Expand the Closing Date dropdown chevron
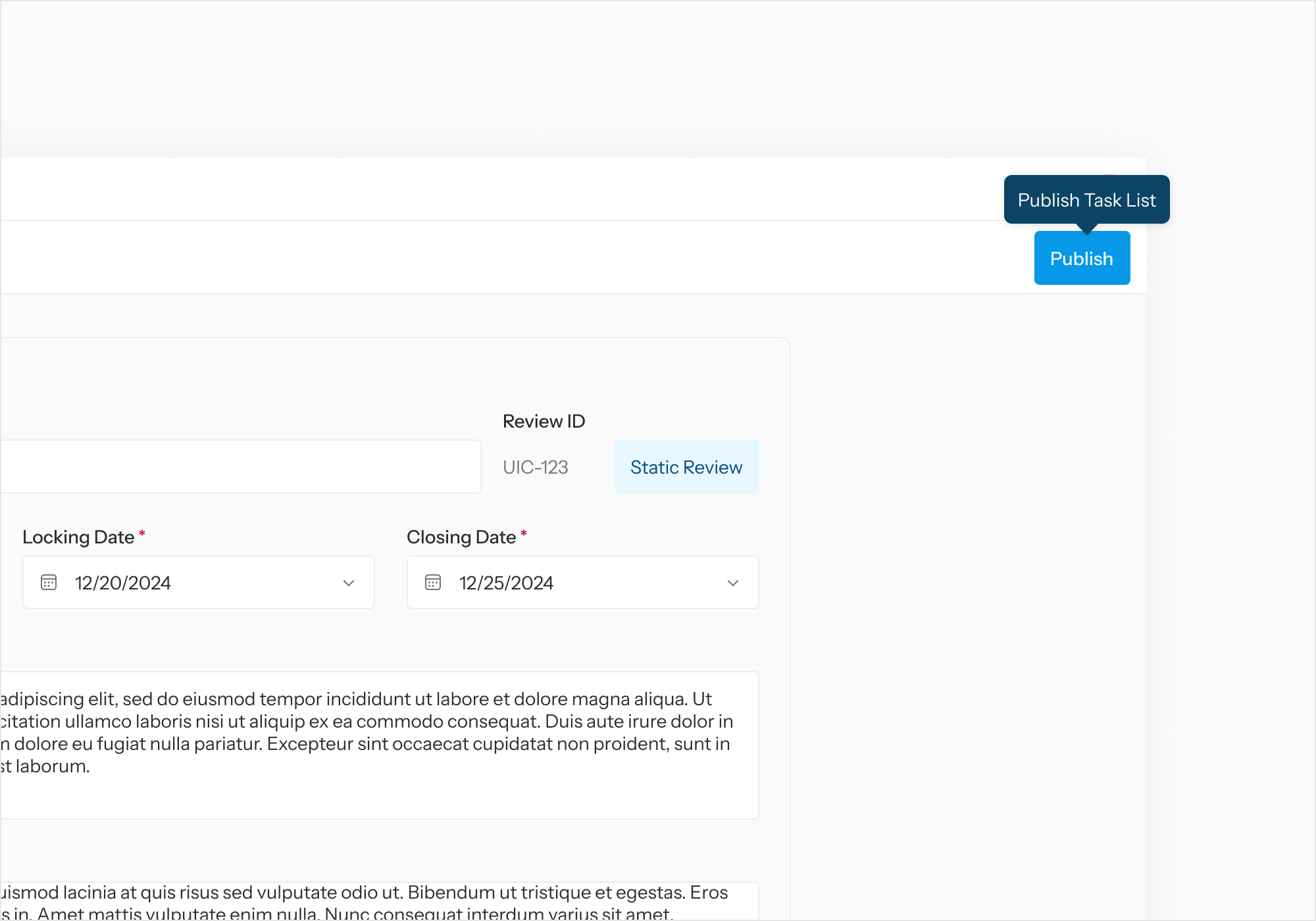 pyautogui.click(x=733, y=583)
